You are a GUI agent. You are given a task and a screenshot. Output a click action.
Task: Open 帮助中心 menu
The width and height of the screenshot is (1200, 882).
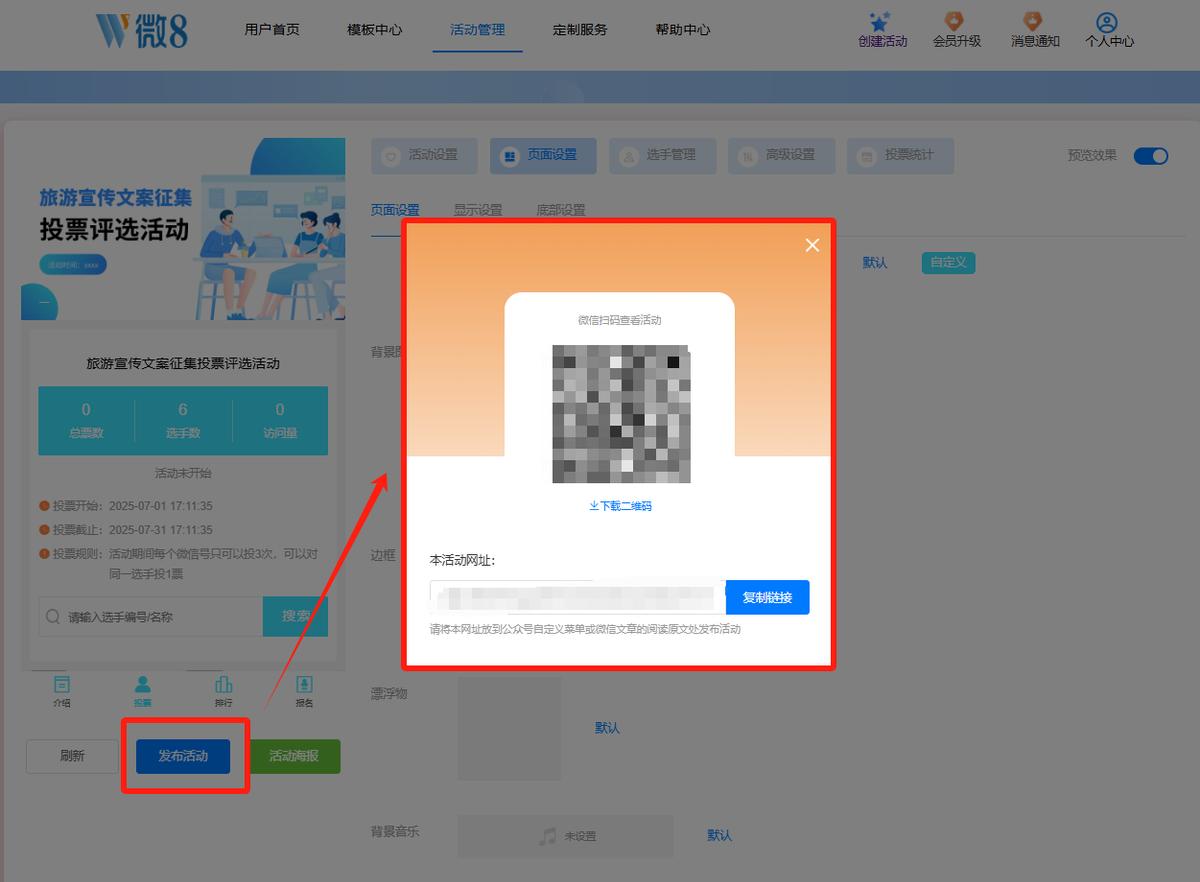tap(683, 30)
